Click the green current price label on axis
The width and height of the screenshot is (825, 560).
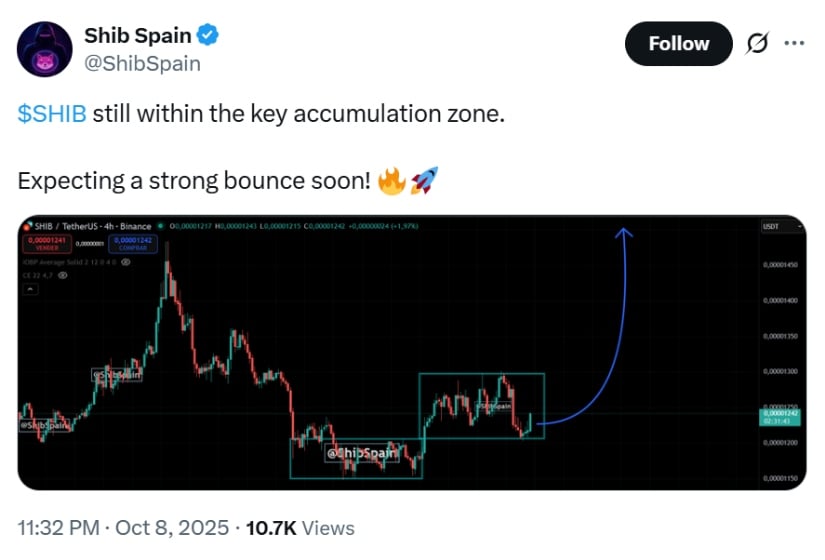point(782,414)
